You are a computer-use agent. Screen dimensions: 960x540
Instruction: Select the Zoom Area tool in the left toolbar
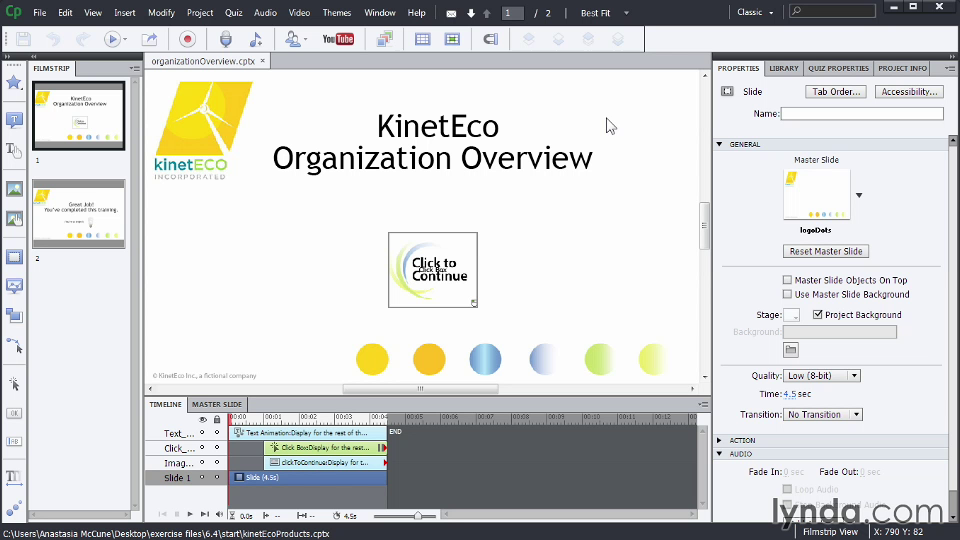tap(13, 316)
